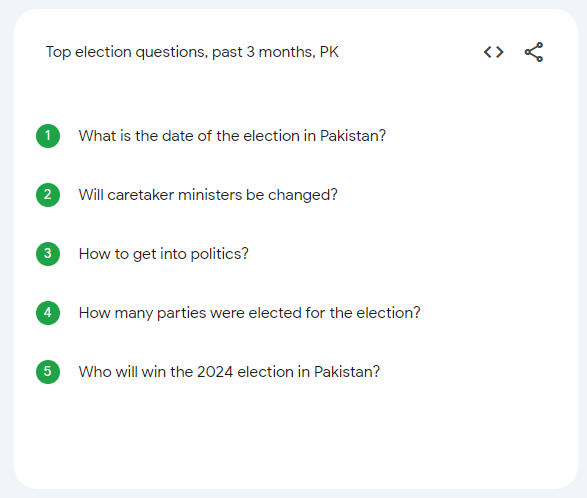Click the word 'Pakistan?' in the first question
Viewport: 587px width, 498px height.
tap(353, 136)
